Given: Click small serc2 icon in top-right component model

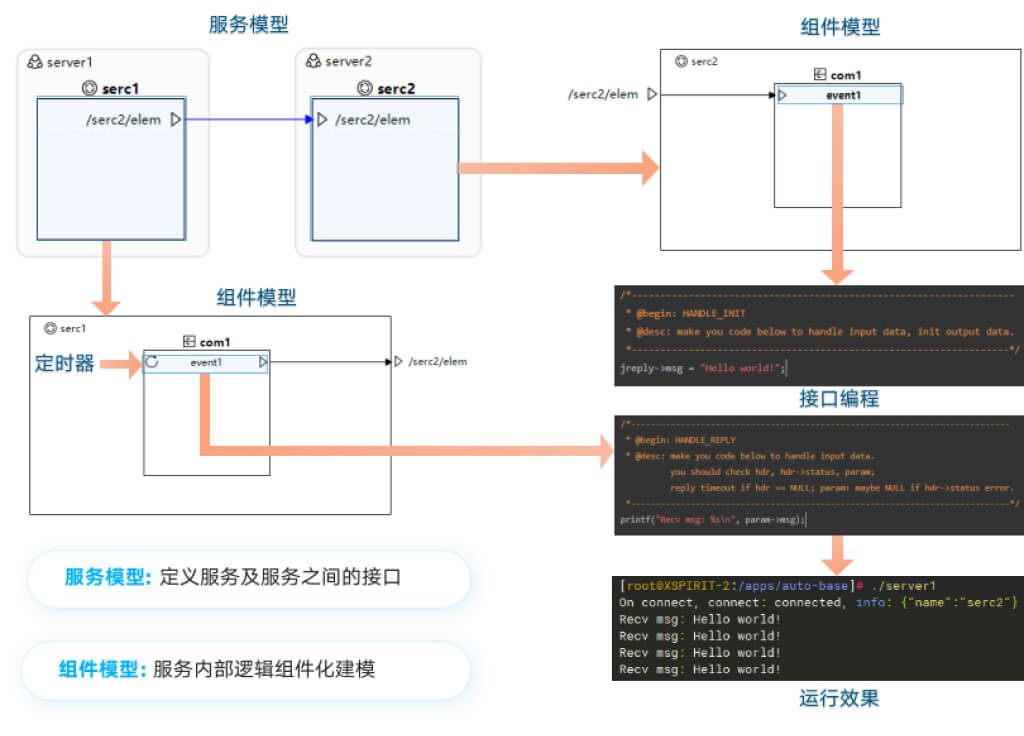Looking at the screenshot, I should pos(681,61).
